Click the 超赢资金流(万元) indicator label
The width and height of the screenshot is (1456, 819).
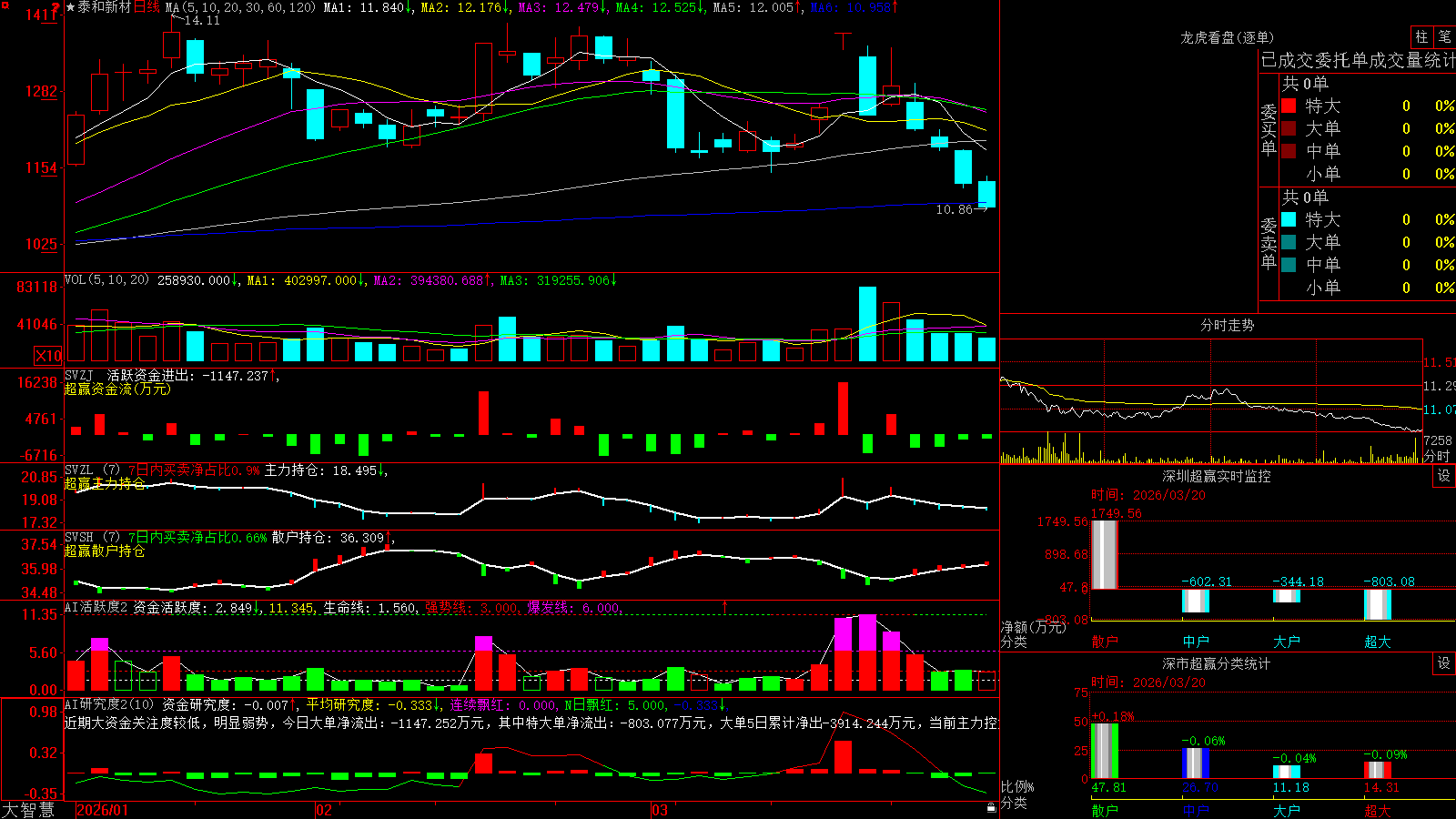117,389
